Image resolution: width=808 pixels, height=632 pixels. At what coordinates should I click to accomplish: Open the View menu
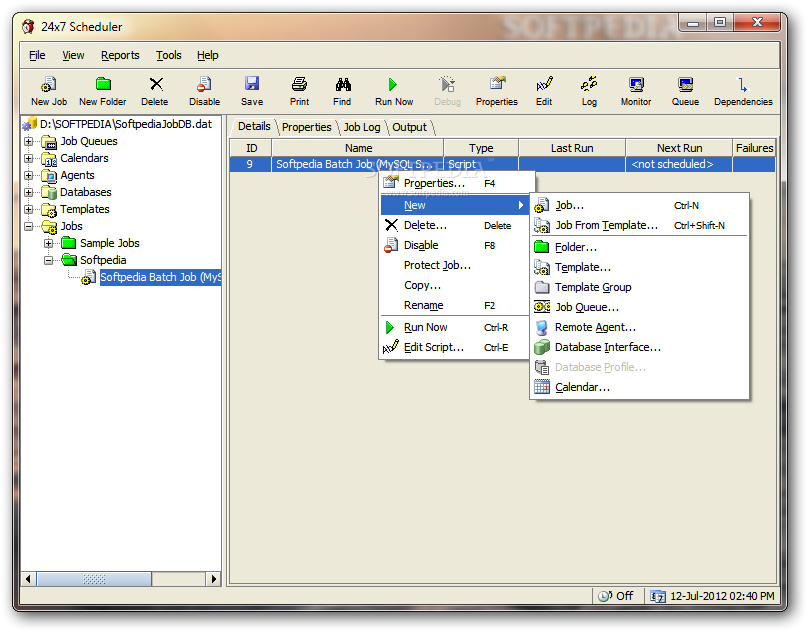click(x=73, y=55)
